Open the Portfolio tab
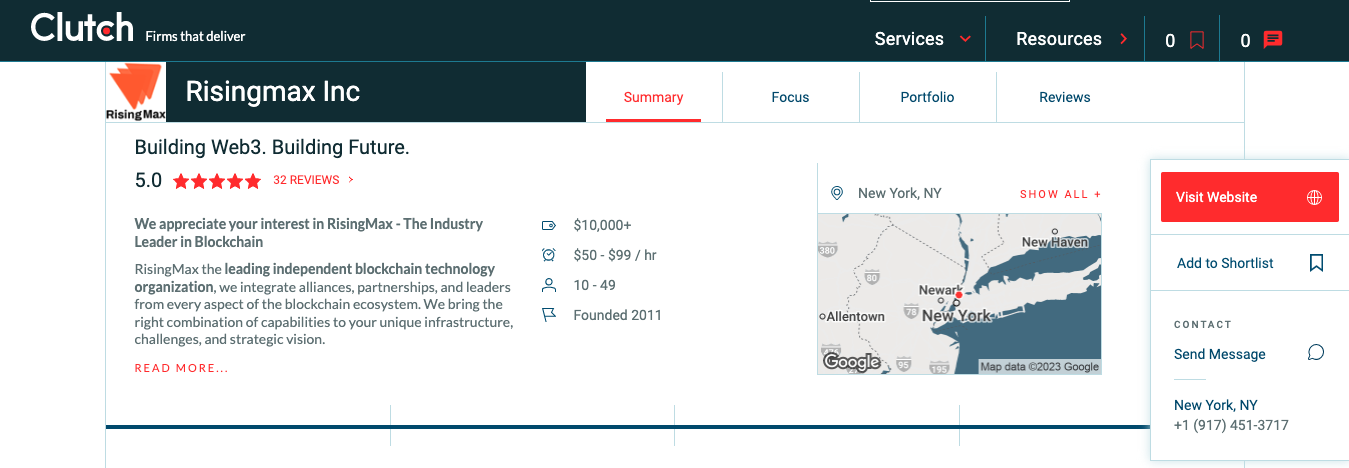Screen dimensions: 1349x468 pyautogui.click(x=927, y=97)
